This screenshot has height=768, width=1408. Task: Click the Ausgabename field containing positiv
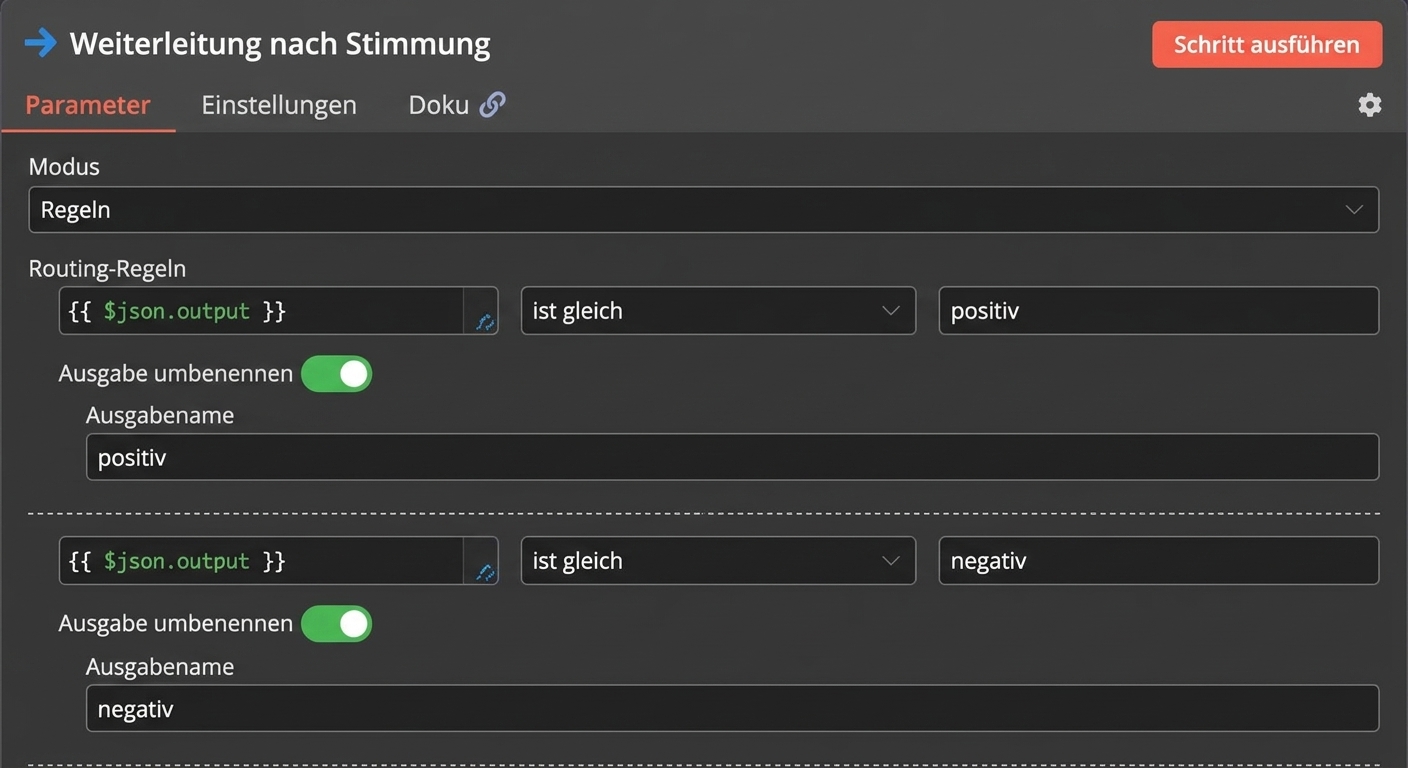732,457
